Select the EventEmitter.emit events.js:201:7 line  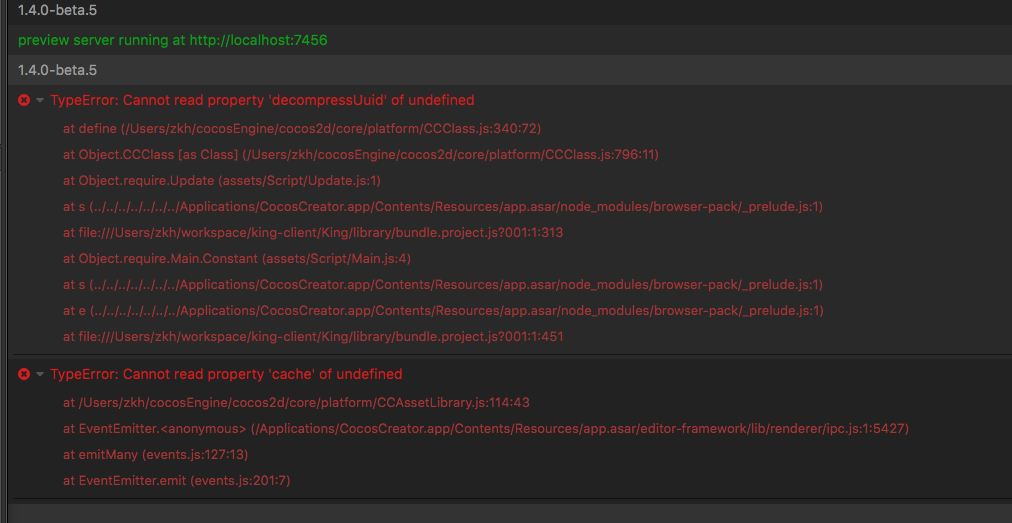coord(176,480)
